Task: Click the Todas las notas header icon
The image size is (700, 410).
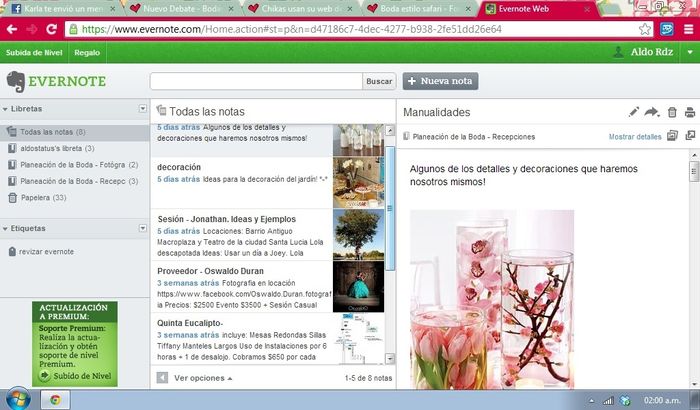Action: pyautogui.click(x=161, y=110)
